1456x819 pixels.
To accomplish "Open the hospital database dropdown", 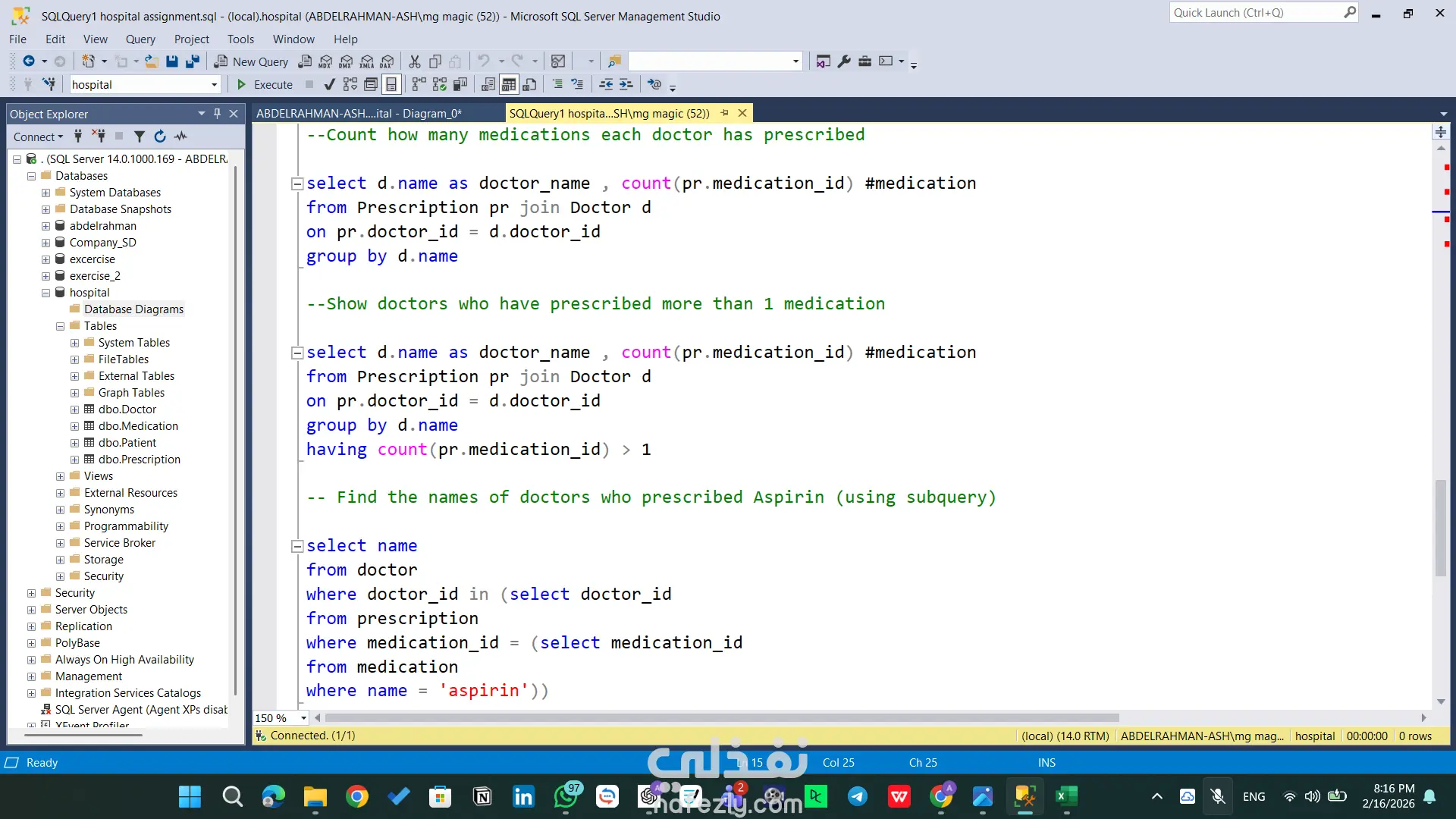I will pos(214,85).
